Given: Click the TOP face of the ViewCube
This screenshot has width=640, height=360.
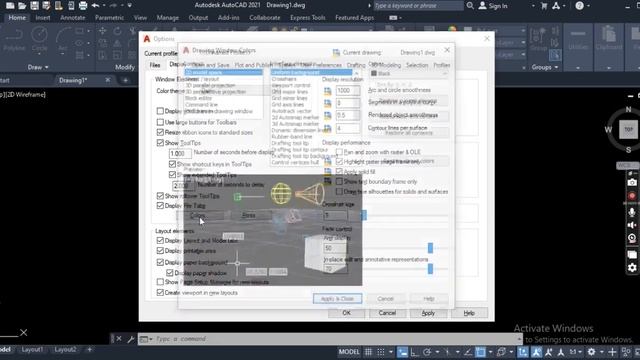Looking at the screenshot, I should pyautogui.click(x=629, y=129).
